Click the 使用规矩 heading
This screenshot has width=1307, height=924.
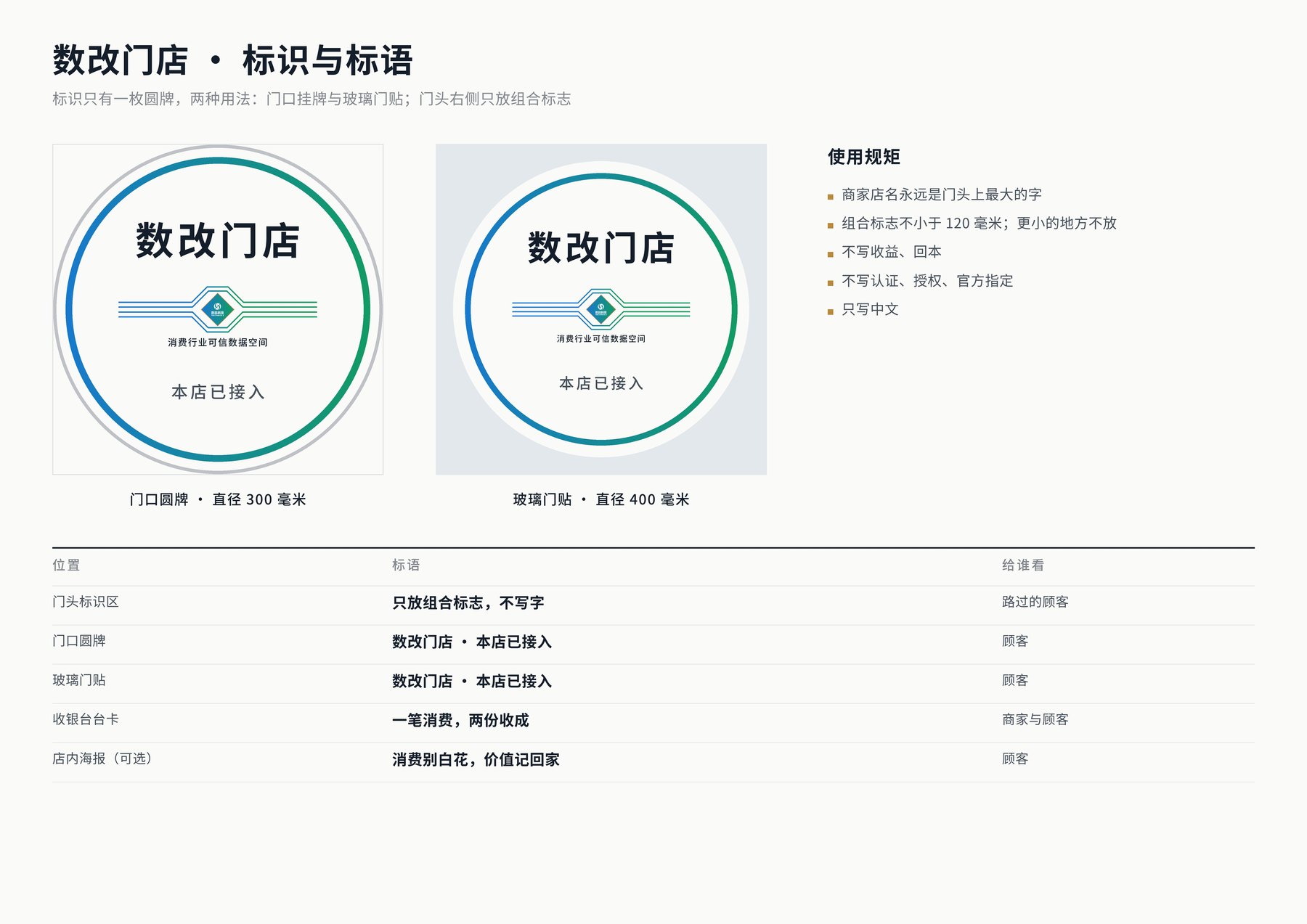[x=864, y=157]
